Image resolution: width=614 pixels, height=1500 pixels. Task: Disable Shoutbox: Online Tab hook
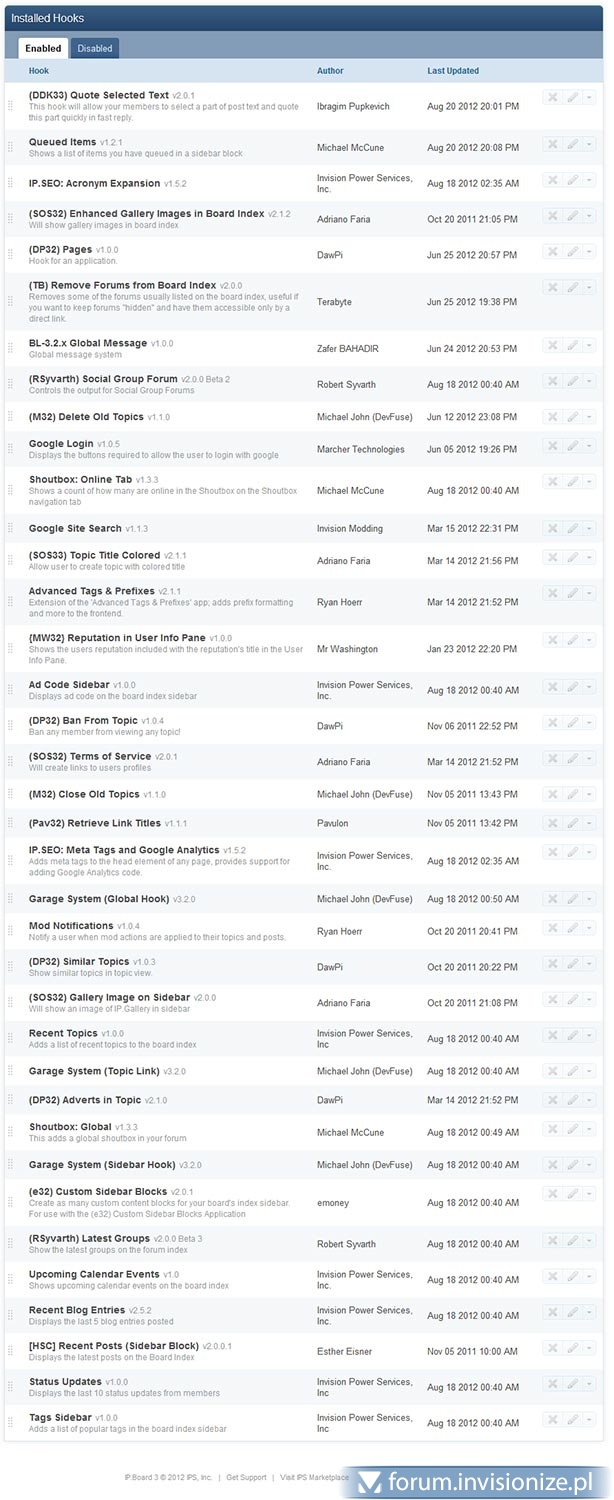[551, 481]
